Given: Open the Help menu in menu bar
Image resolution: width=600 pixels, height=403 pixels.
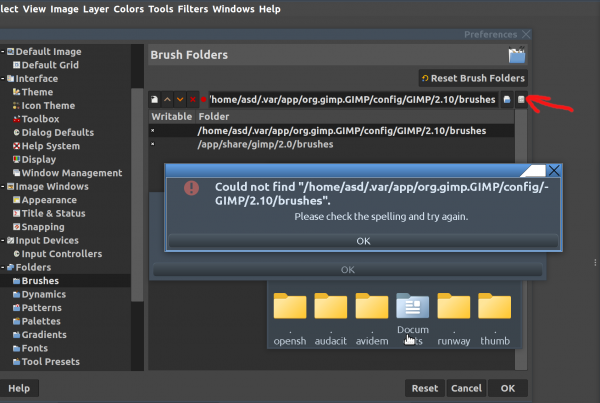Looking at the screenshot, I should (270, 9).
